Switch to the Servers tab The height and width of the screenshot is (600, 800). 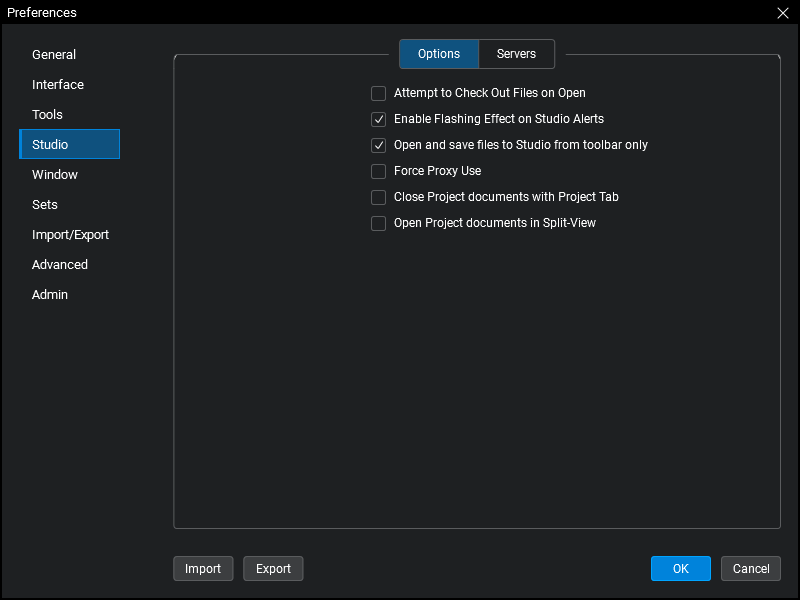click(x=516, y=54)
